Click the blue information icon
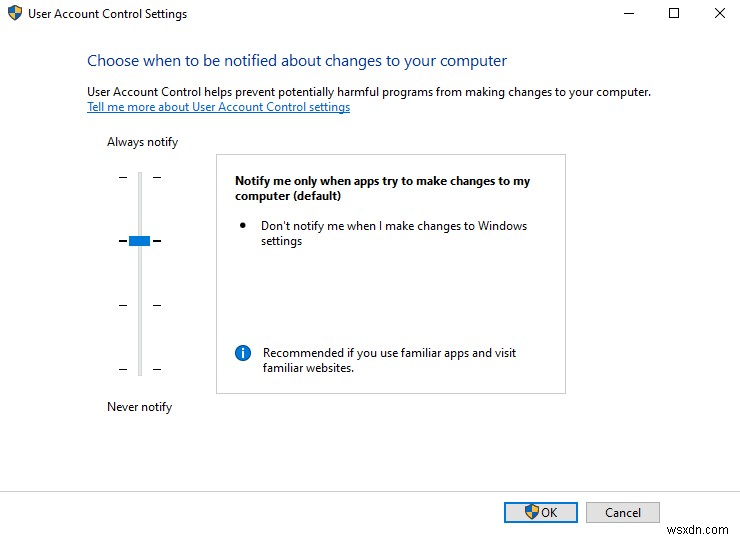This screenshot has height=540, width=740. pos(243,353)
